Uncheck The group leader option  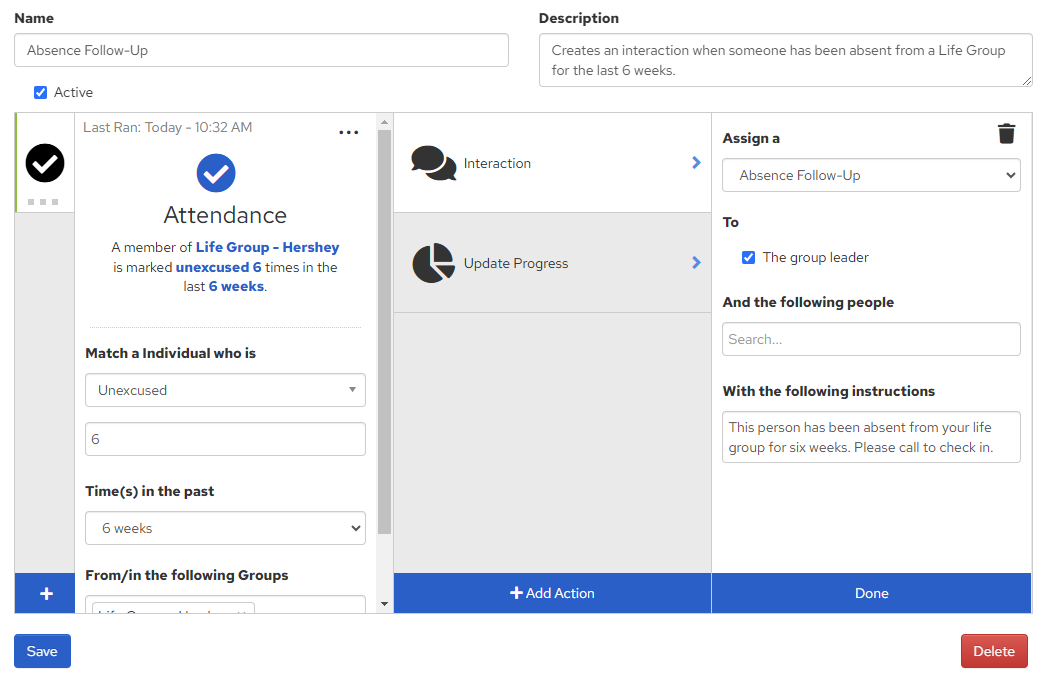pos(748,257)
